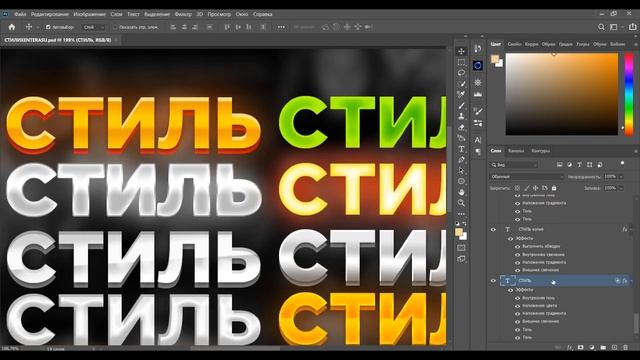Toggle Внутренняя тень effect visibility

pos(518,298)
